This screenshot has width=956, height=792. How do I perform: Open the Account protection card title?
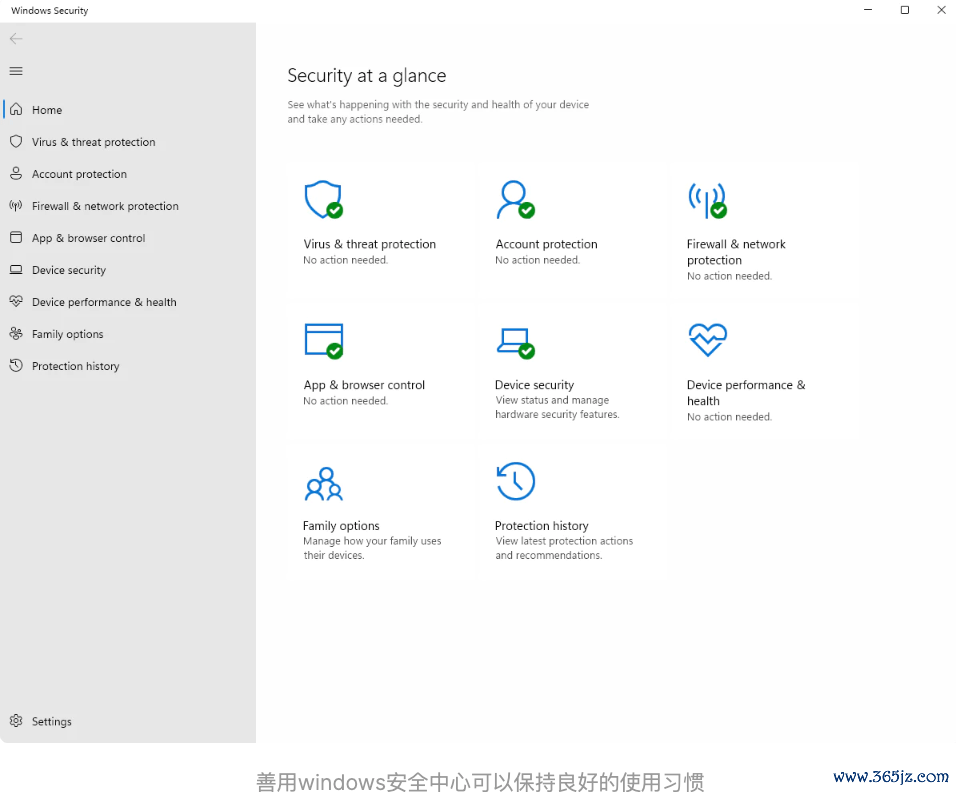tap(546, 244)
